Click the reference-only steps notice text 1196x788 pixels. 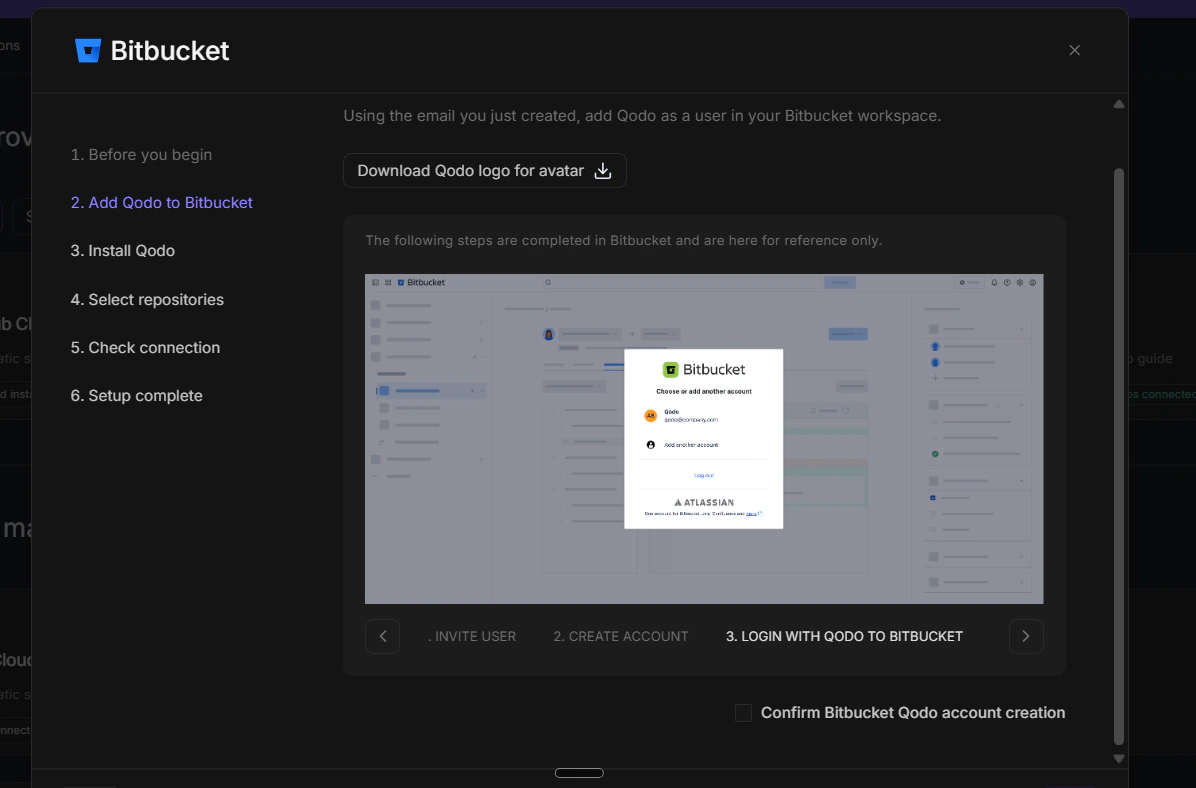[x=623, y=240]
